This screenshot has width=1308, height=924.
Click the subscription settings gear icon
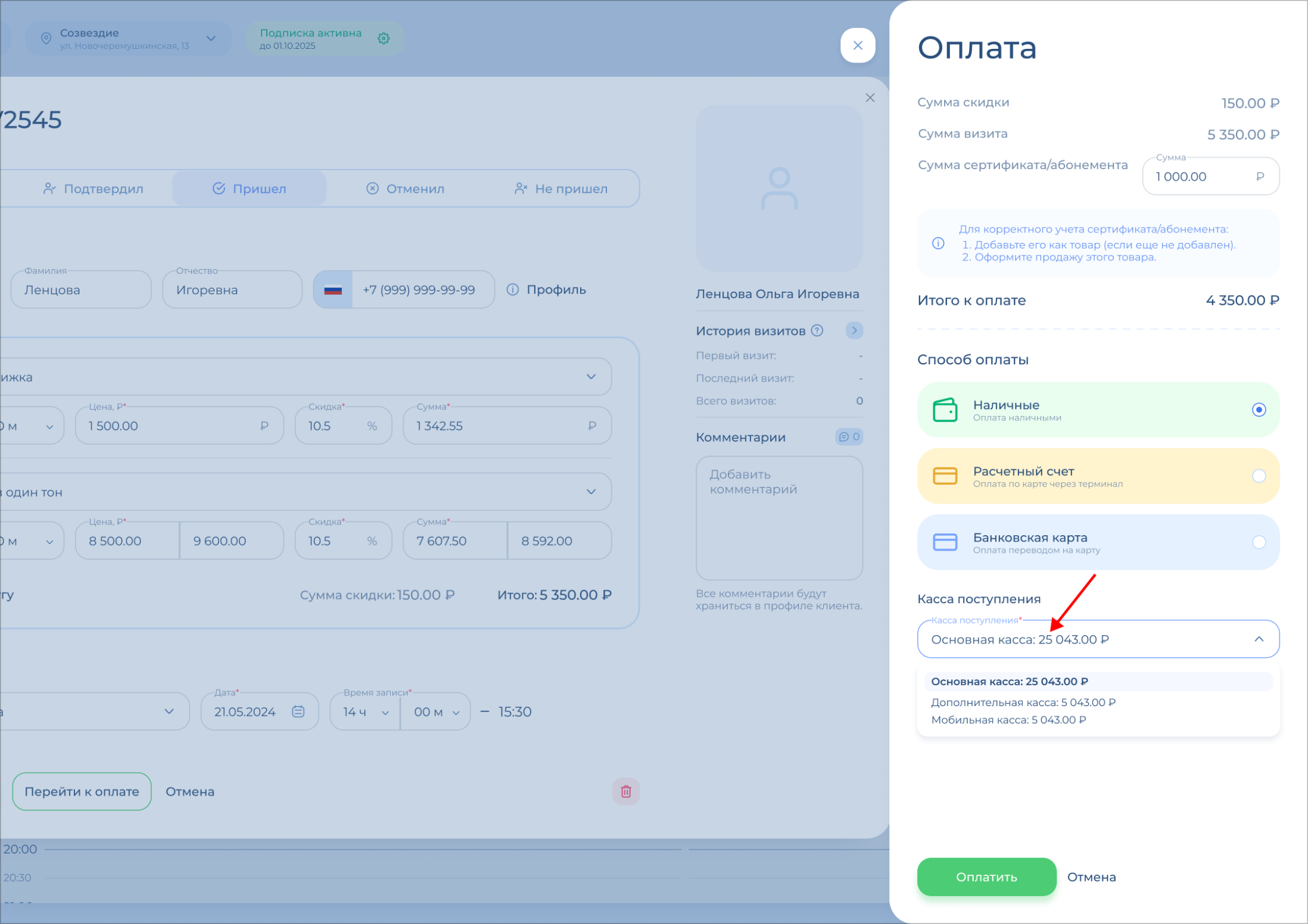point(384,39)
